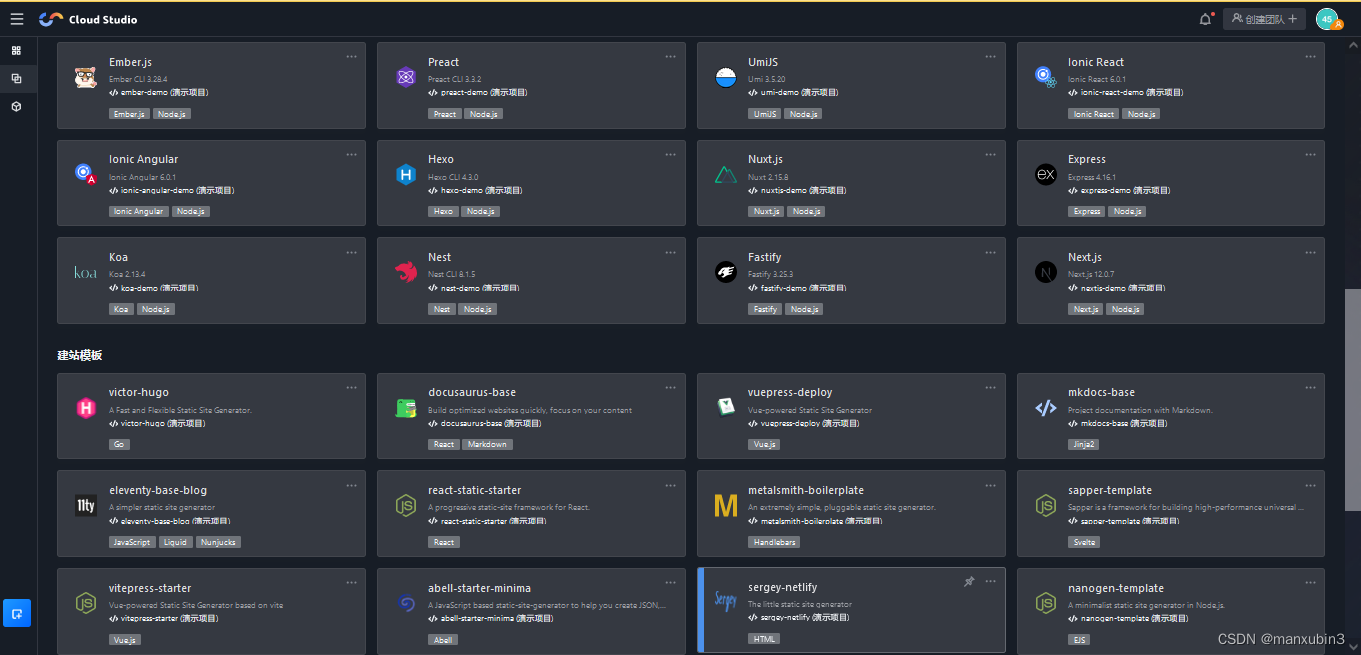Screen dimensions: 1361x655
Task: Pin the sergey-netlify template
Action: click(x=968, y=582)
